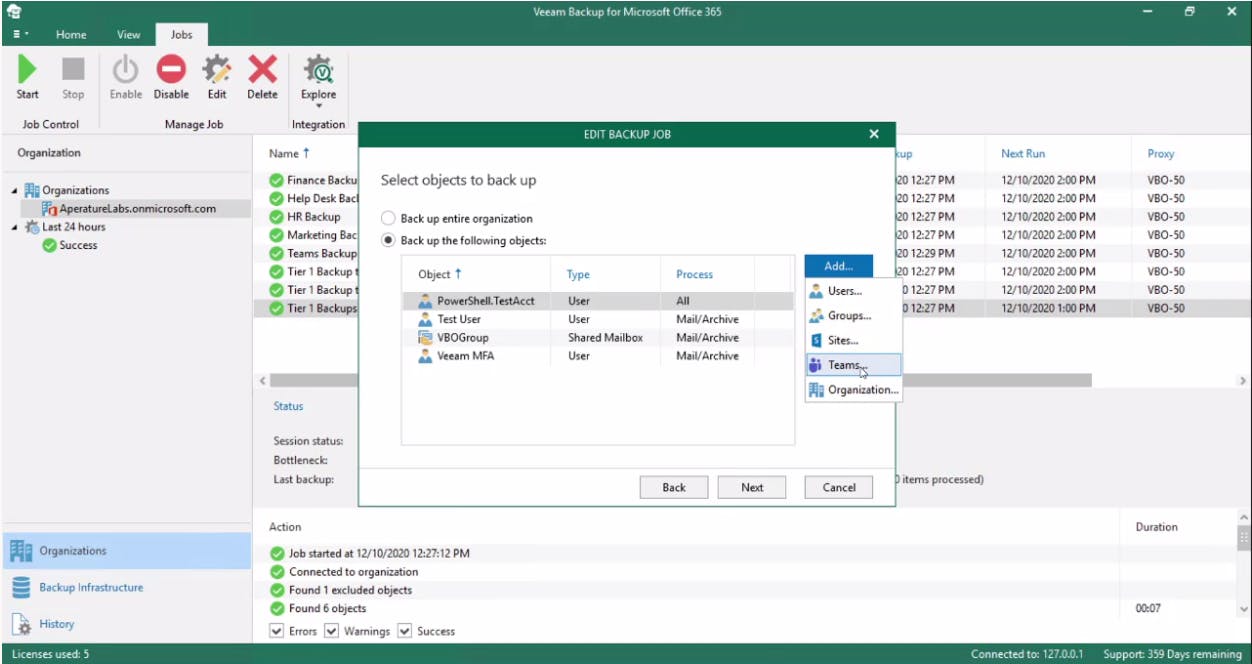Collapse the Last 24 hours tree node

pos(15,227)
